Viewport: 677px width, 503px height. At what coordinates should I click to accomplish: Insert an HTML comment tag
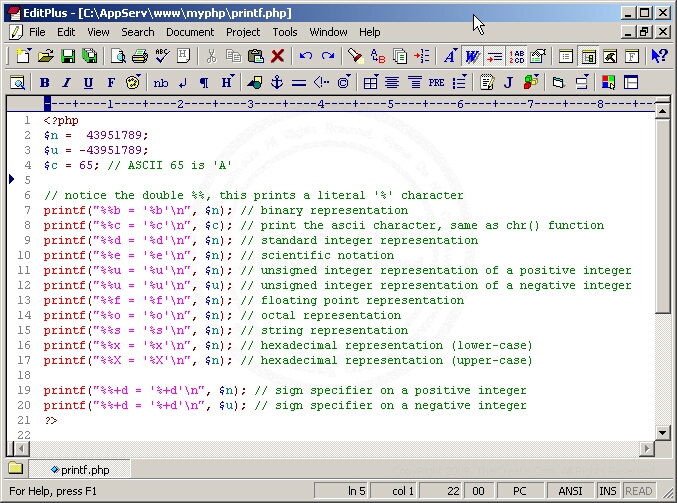[x=321, y=82]
